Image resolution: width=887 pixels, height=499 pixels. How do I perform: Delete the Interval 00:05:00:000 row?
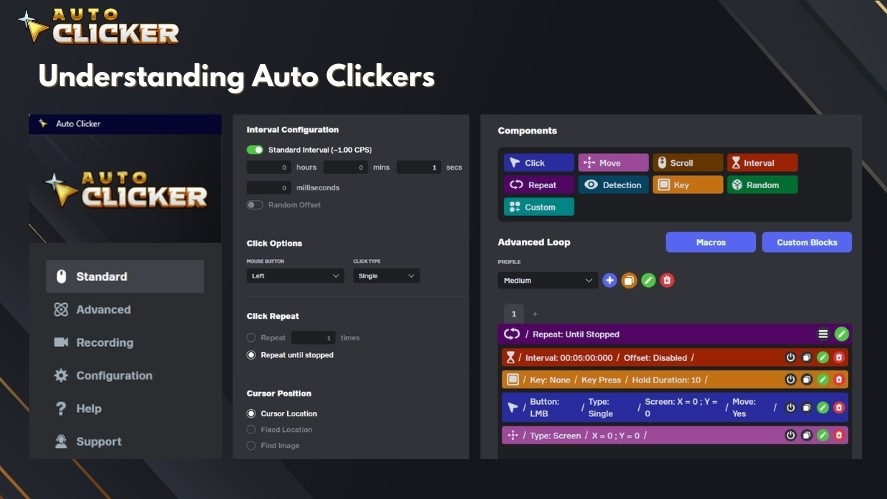click(839, 358)
